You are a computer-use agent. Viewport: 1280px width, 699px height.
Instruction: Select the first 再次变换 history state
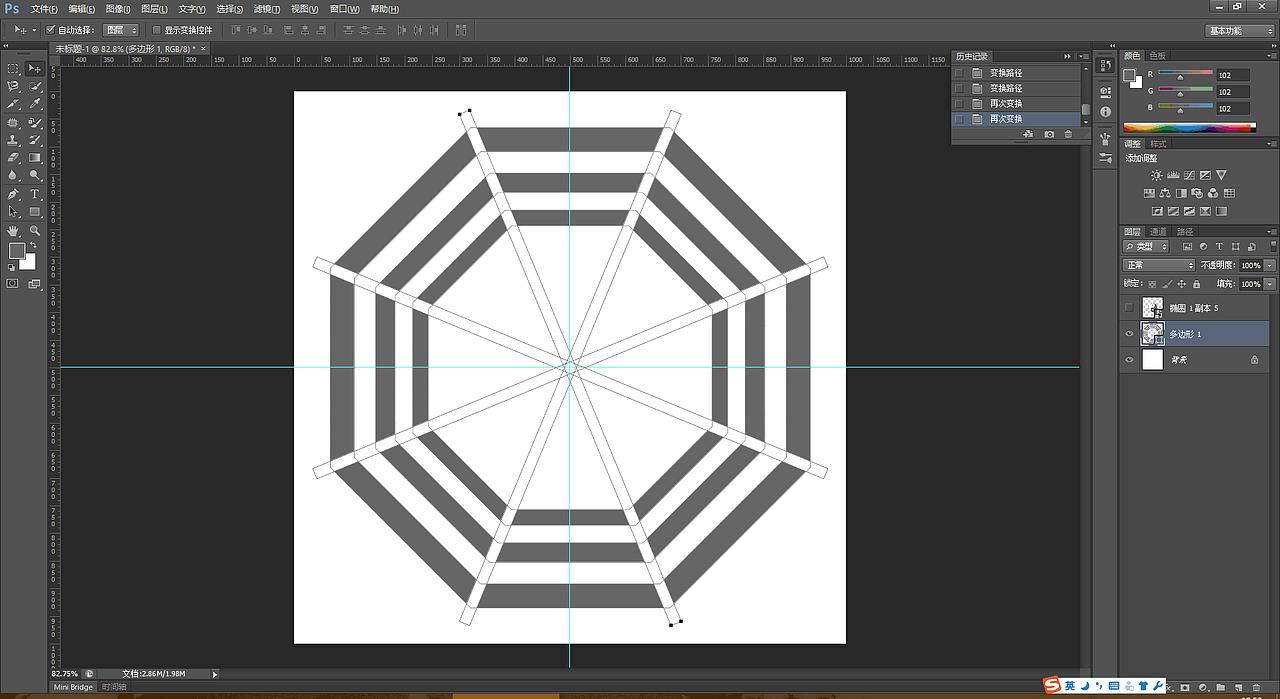click(x=1006, y=104)
